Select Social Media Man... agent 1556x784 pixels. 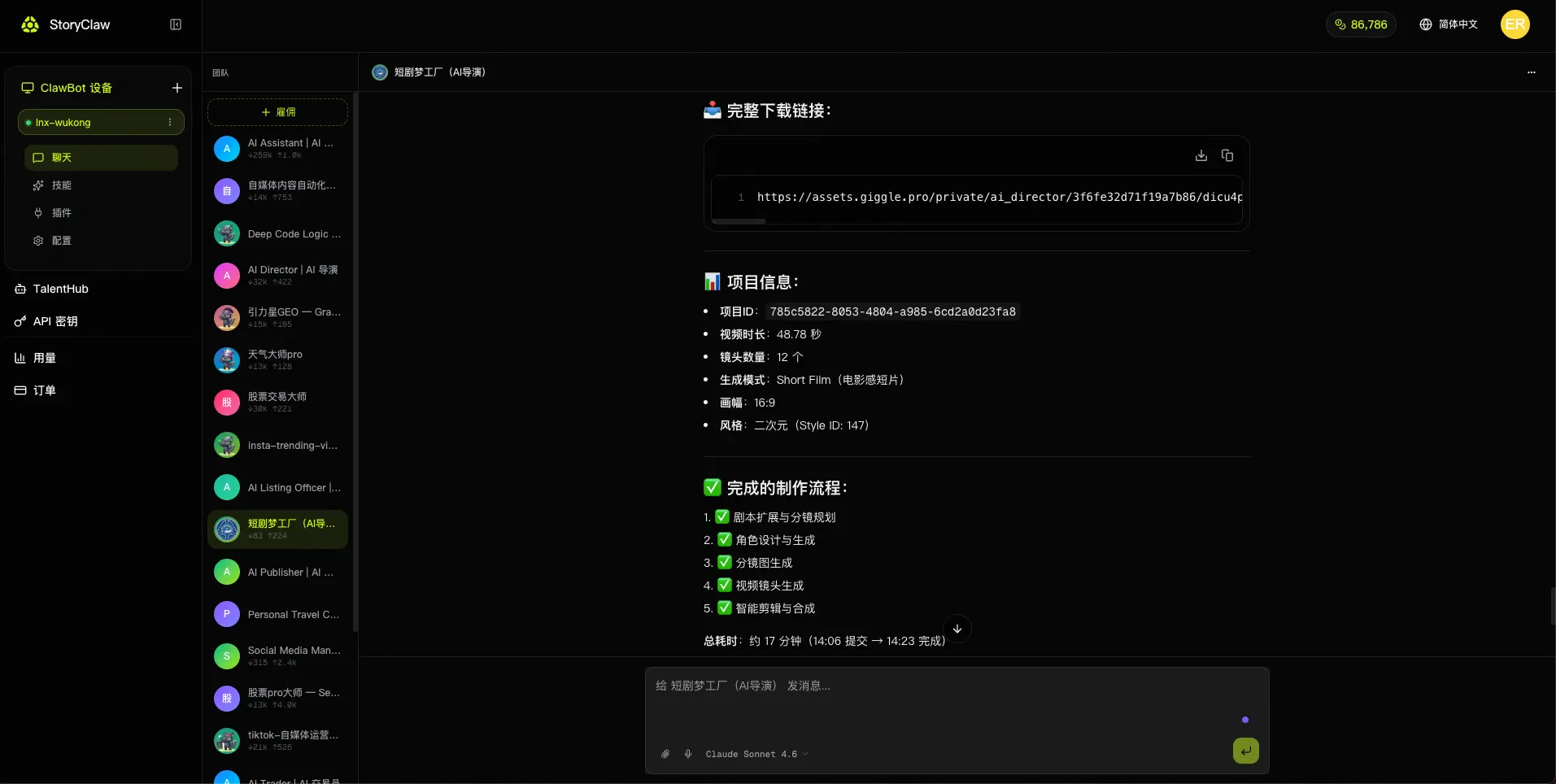277,656
